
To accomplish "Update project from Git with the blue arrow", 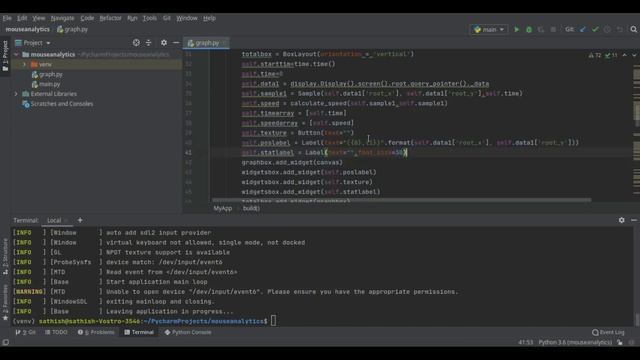I will (x=582, y=29).
